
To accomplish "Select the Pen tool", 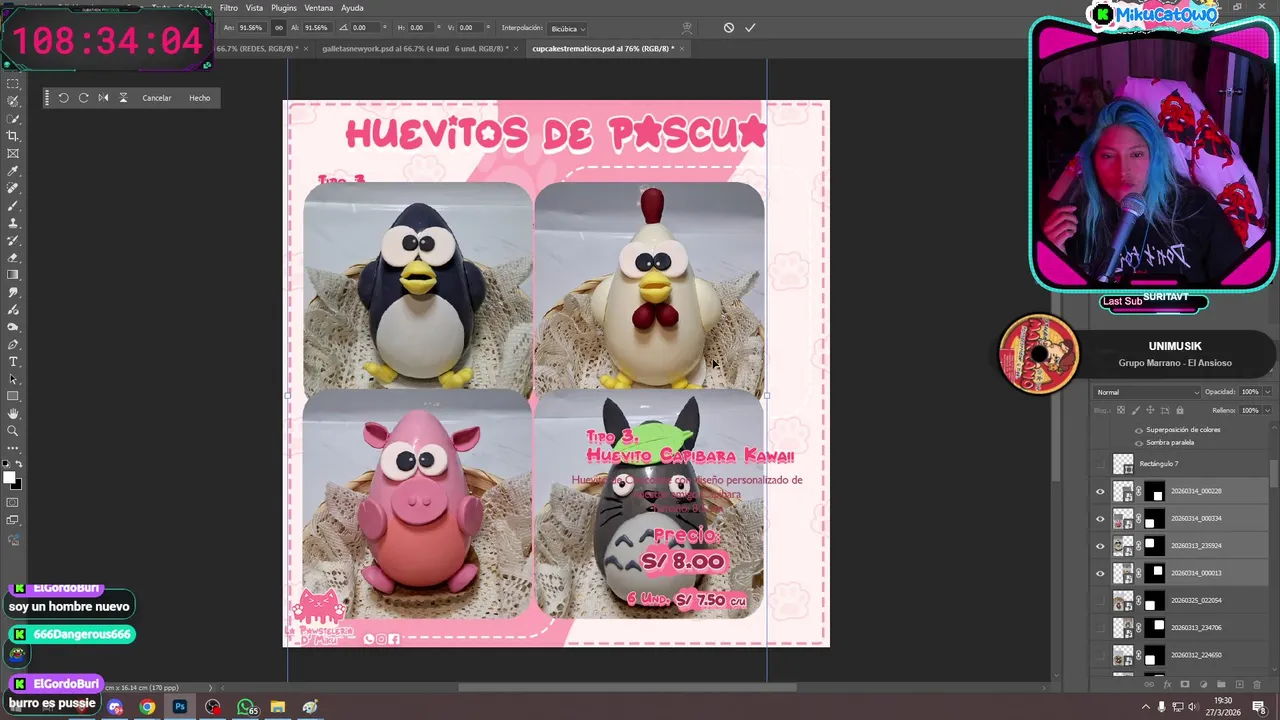I will pos(13,344).
